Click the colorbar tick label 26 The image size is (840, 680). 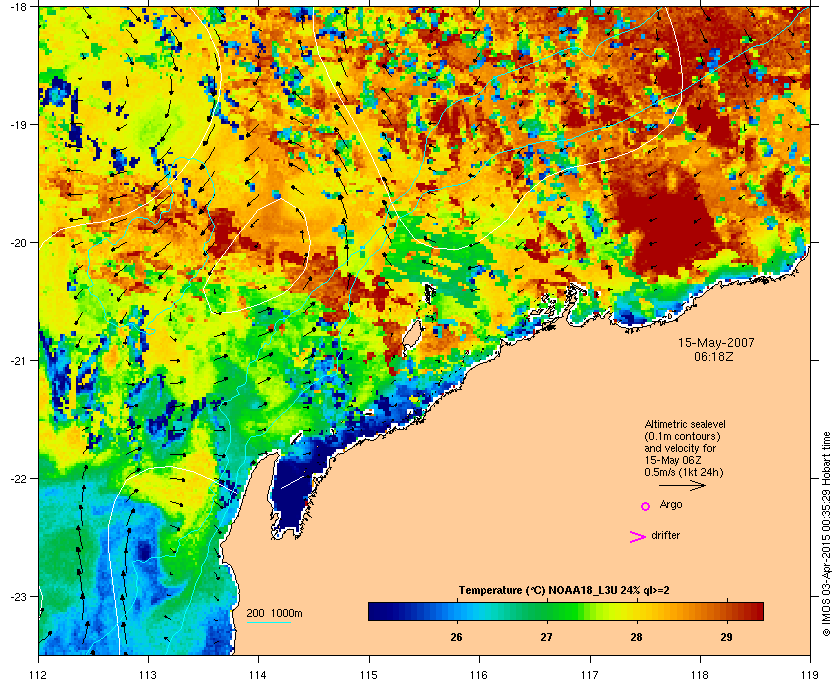pyautogui.click(x=456, y=637)
